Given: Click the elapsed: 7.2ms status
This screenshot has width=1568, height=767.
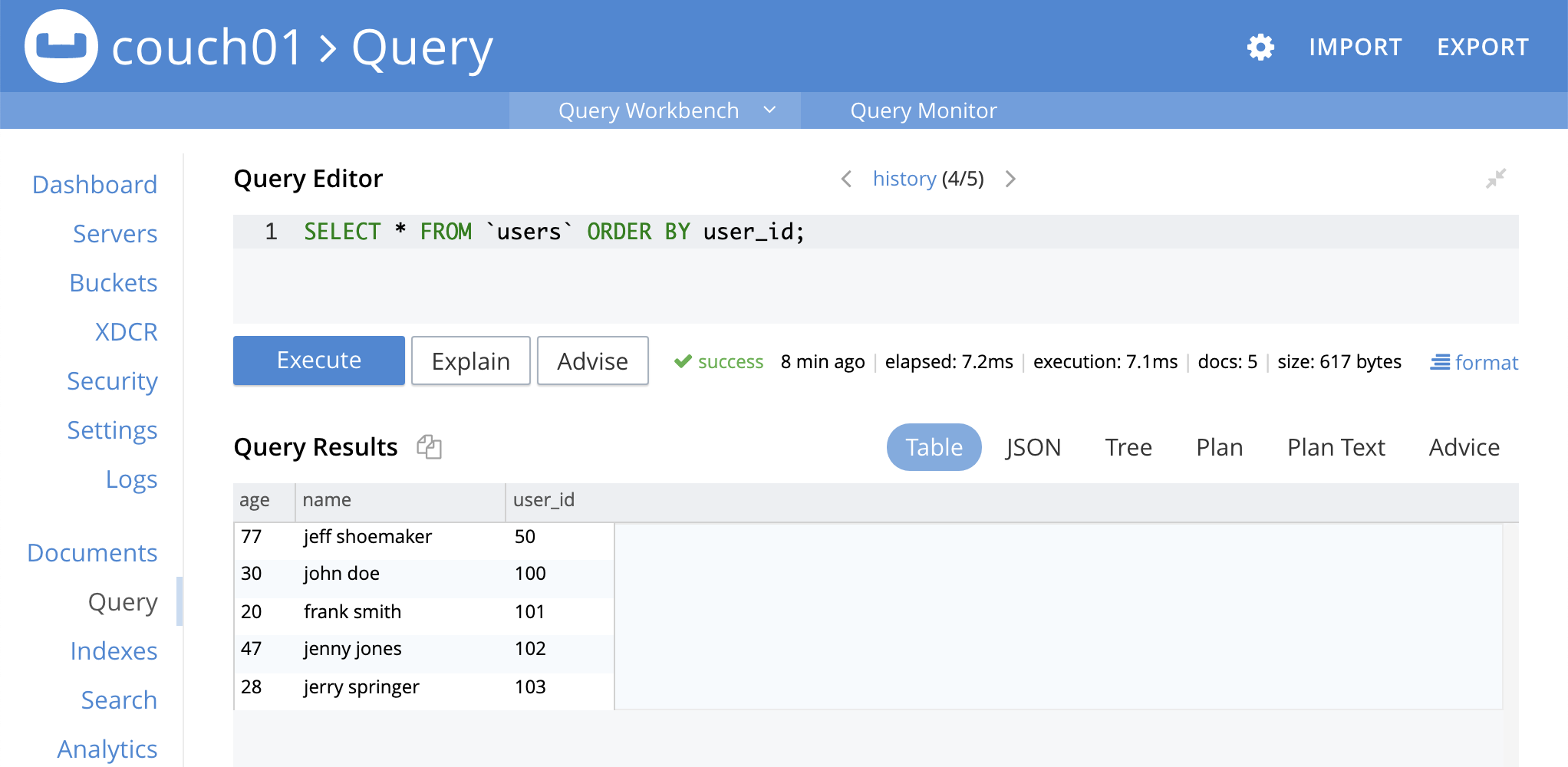Looking at the screenshot, I should click(949, 362).
